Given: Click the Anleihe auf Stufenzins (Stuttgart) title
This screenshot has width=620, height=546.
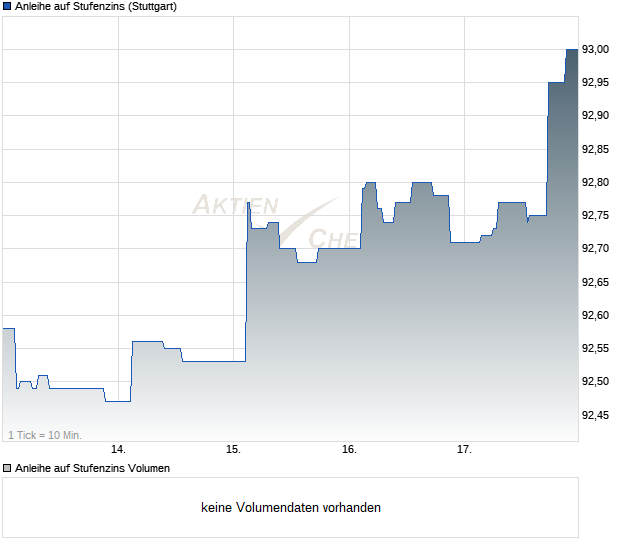Looking at the screenshot, I should 96,7.
